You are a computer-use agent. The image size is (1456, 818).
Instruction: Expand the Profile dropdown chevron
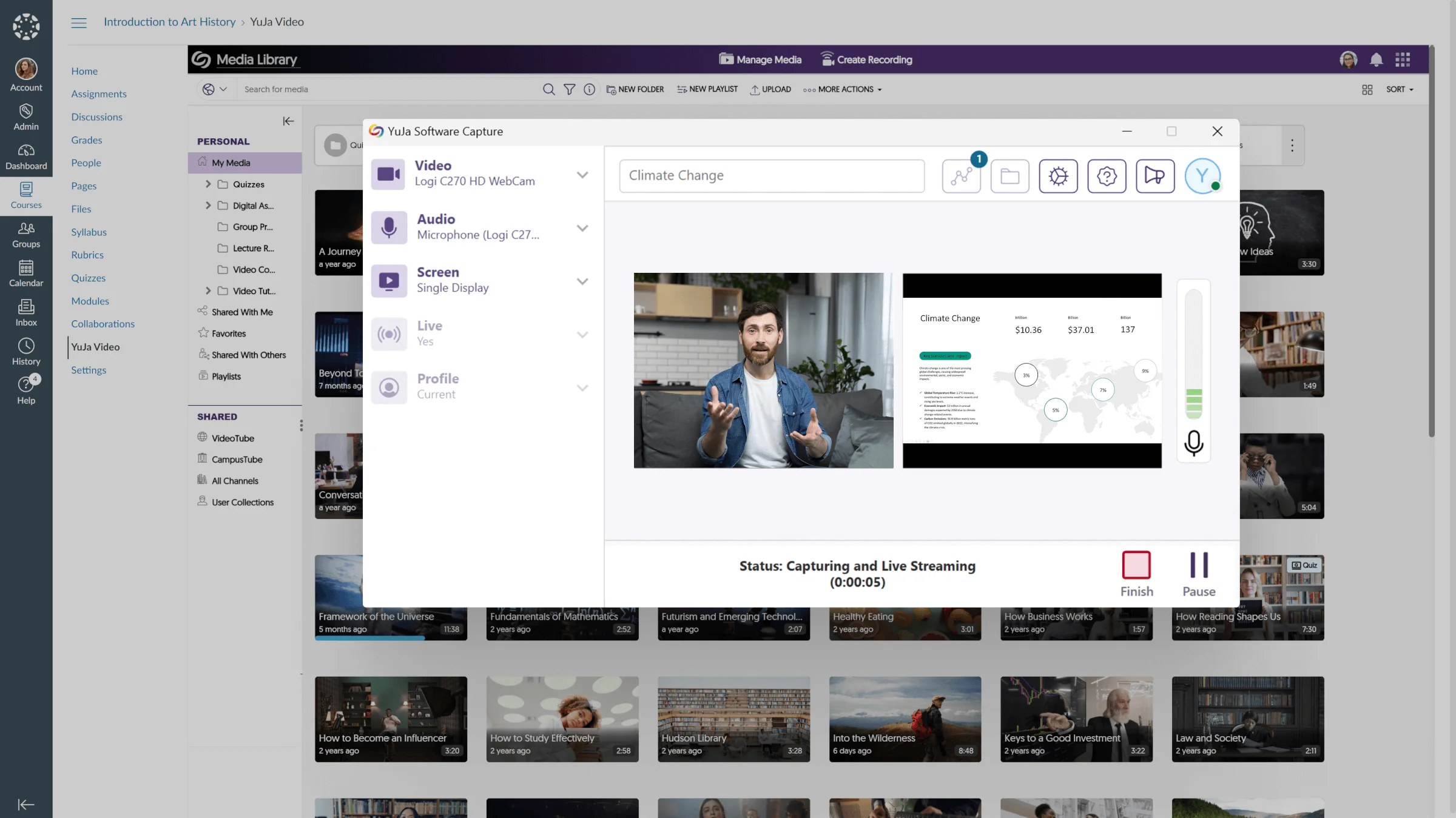(582, 388)
